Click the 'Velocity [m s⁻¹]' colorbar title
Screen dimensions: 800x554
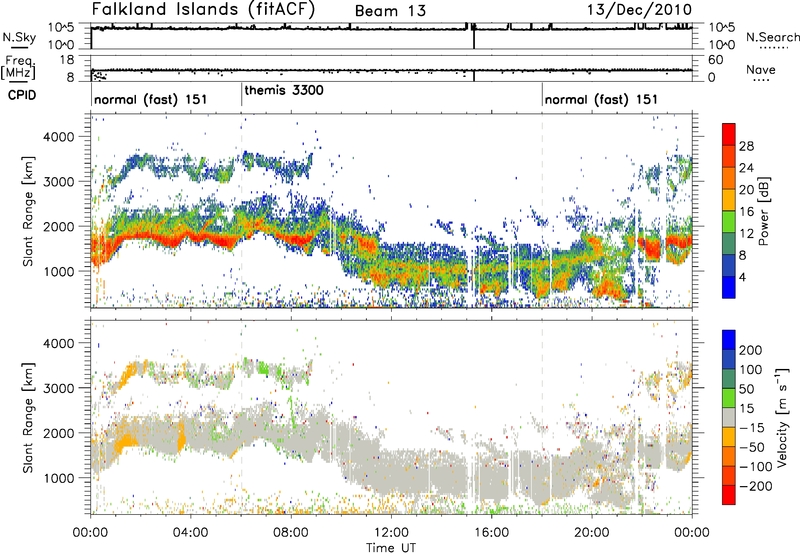[x=782, y=417]
